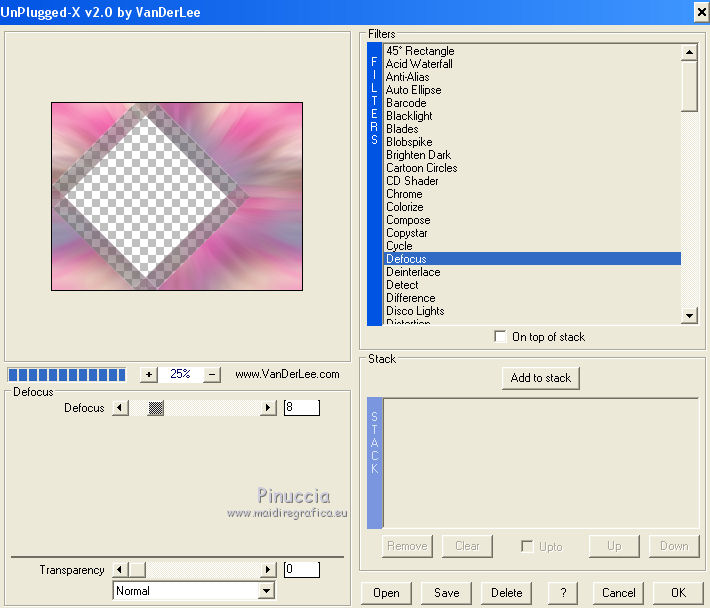Click the Delete button
The width and height of the screenshot is (710, 608).
(506, 593)
